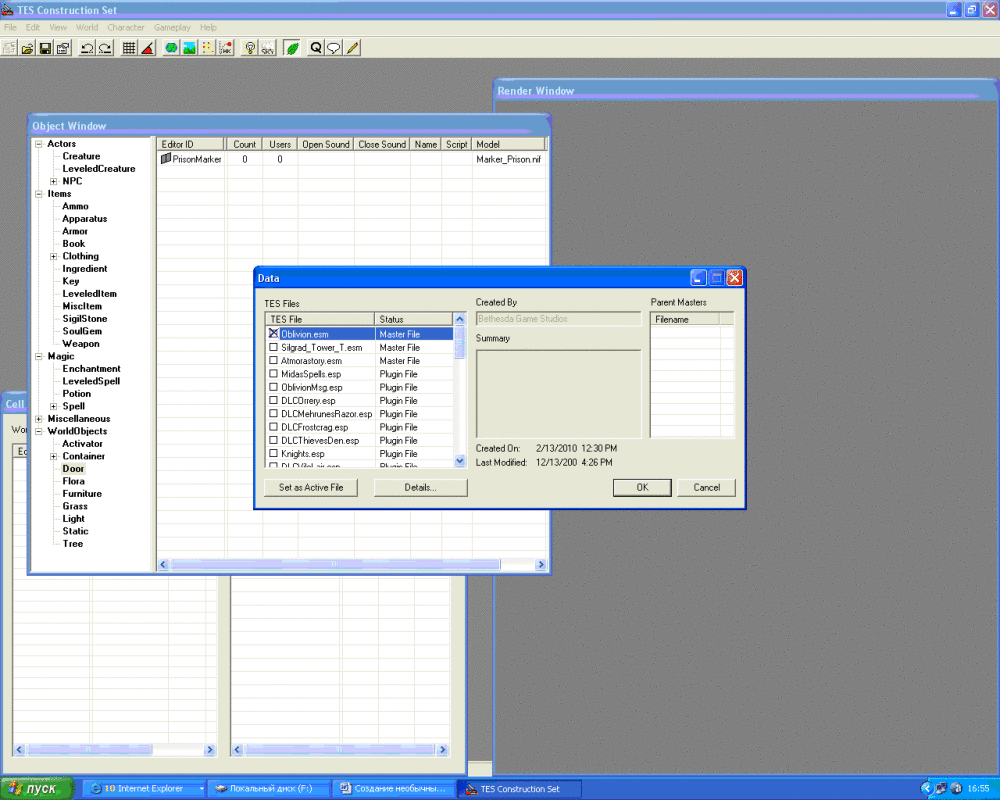The height and width of the screenshot is (800, 1000).
Task: Tick the DLCMehrunesRazor.esp checkbox
Action: [274, 413]
